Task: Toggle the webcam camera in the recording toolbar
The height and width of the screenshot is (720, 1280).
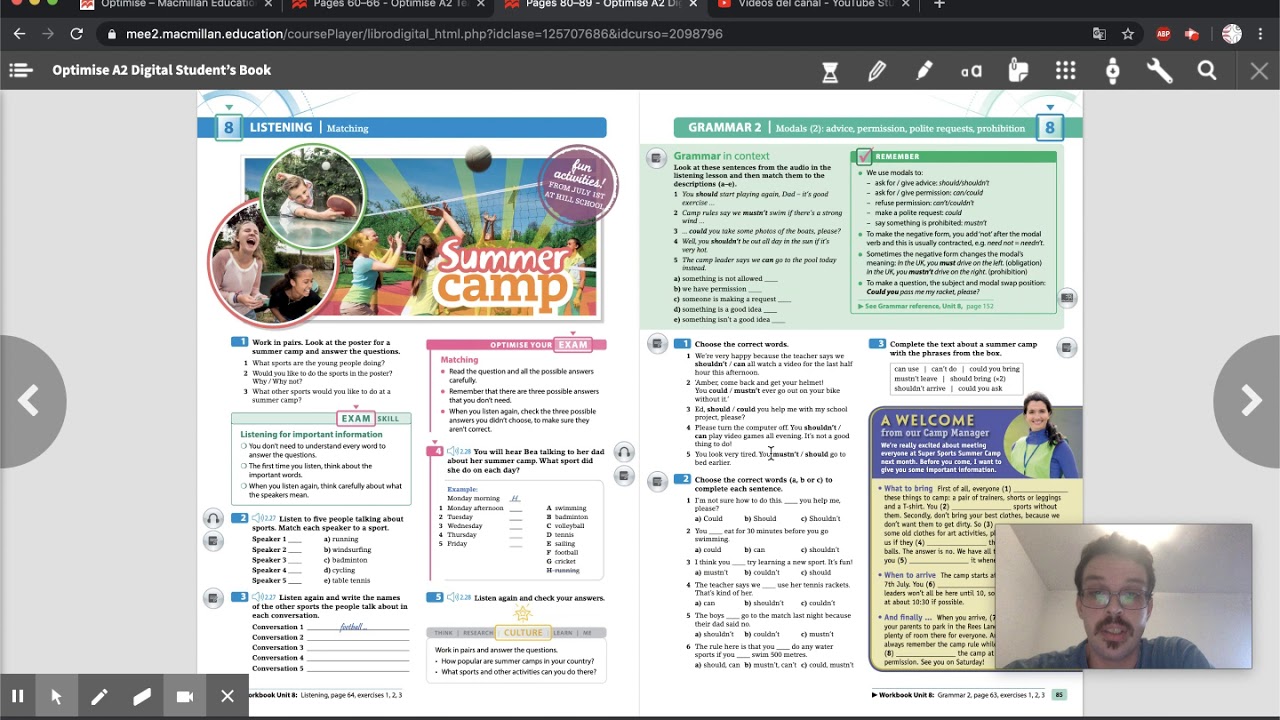Action: (185, 696)
